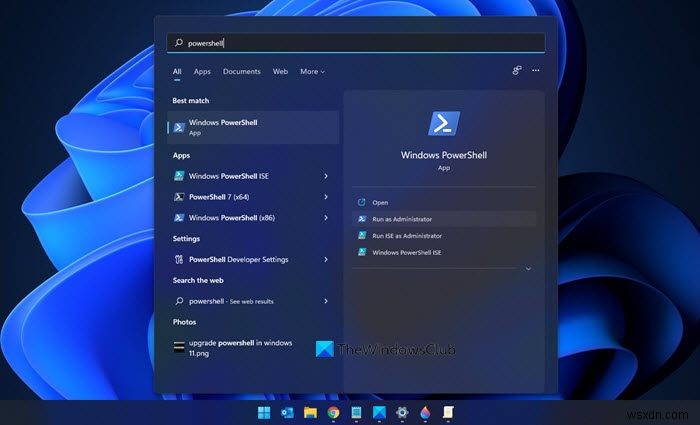The height and width of the screenshot is (425, 700).
Task: Click the Windows PowerShell title in preview pane
Action: [x=444, y=155]
